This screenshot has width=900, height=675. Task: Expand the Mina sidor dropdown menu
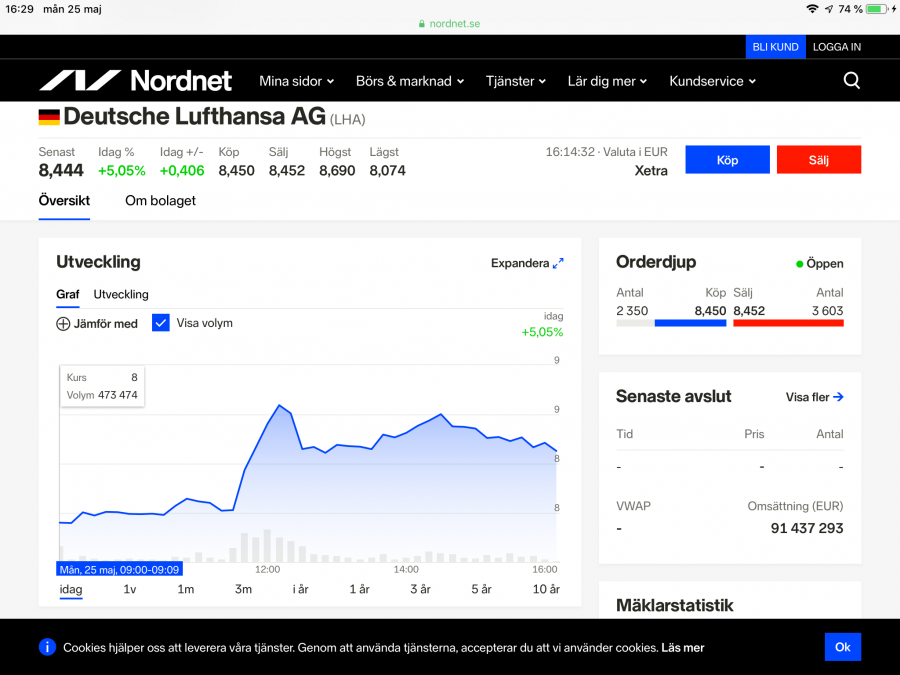(296, 81)
